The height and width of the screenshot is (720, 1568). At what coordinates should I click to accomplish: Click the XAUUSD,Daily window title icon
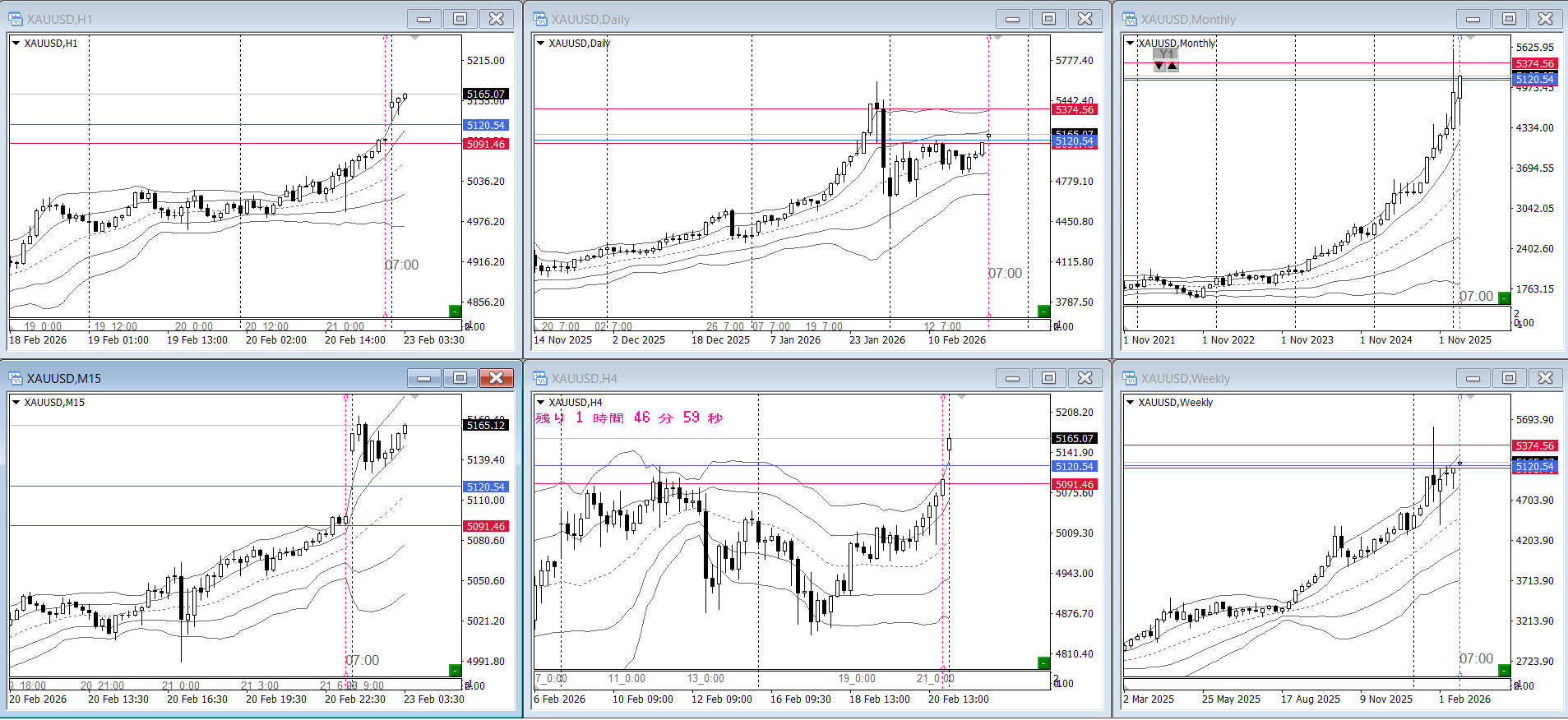540,19
